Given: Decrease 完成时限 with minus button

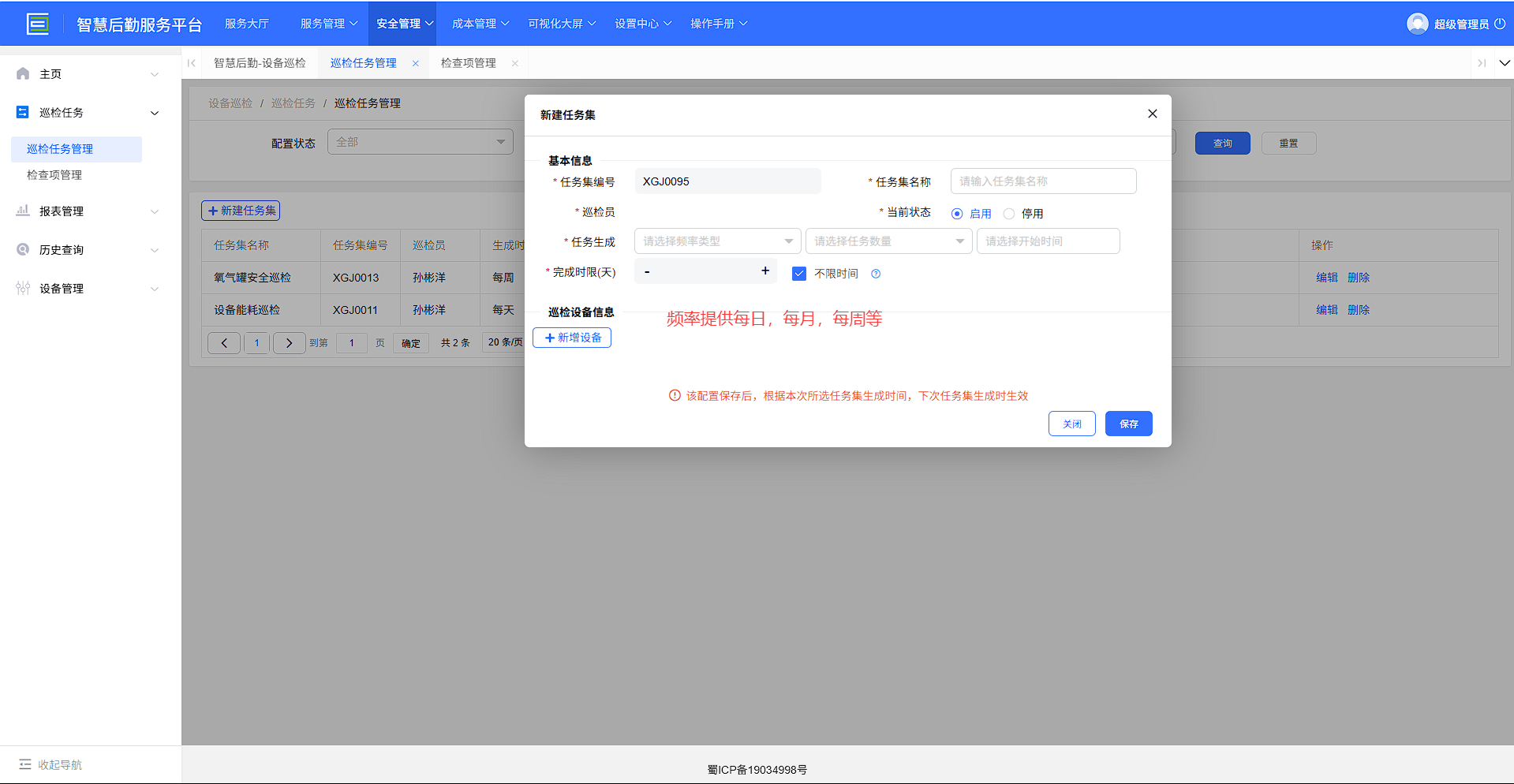Looking at the screenshot, I should (x=647, y=271).
